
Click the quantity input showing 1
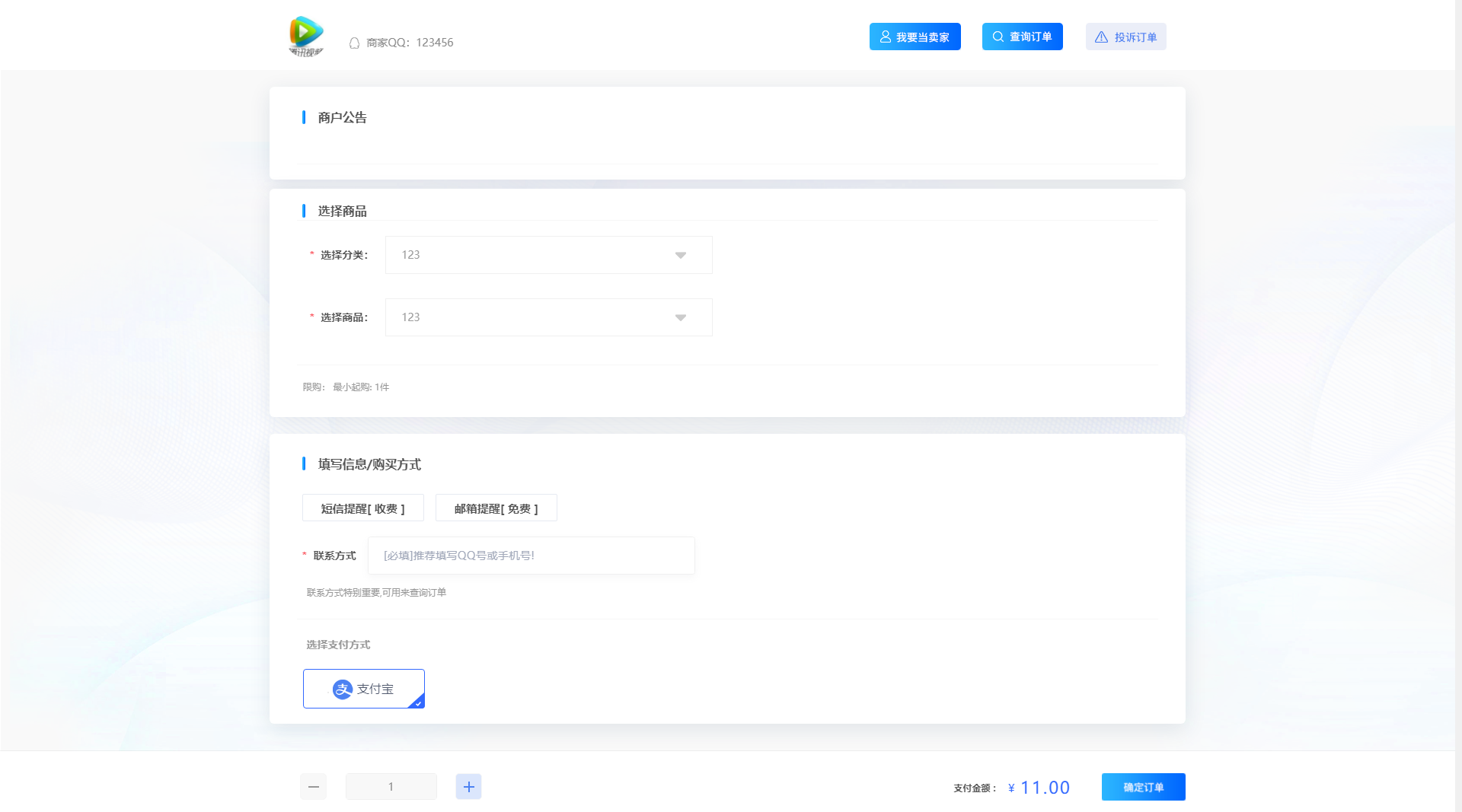click(x=391, y=787)
